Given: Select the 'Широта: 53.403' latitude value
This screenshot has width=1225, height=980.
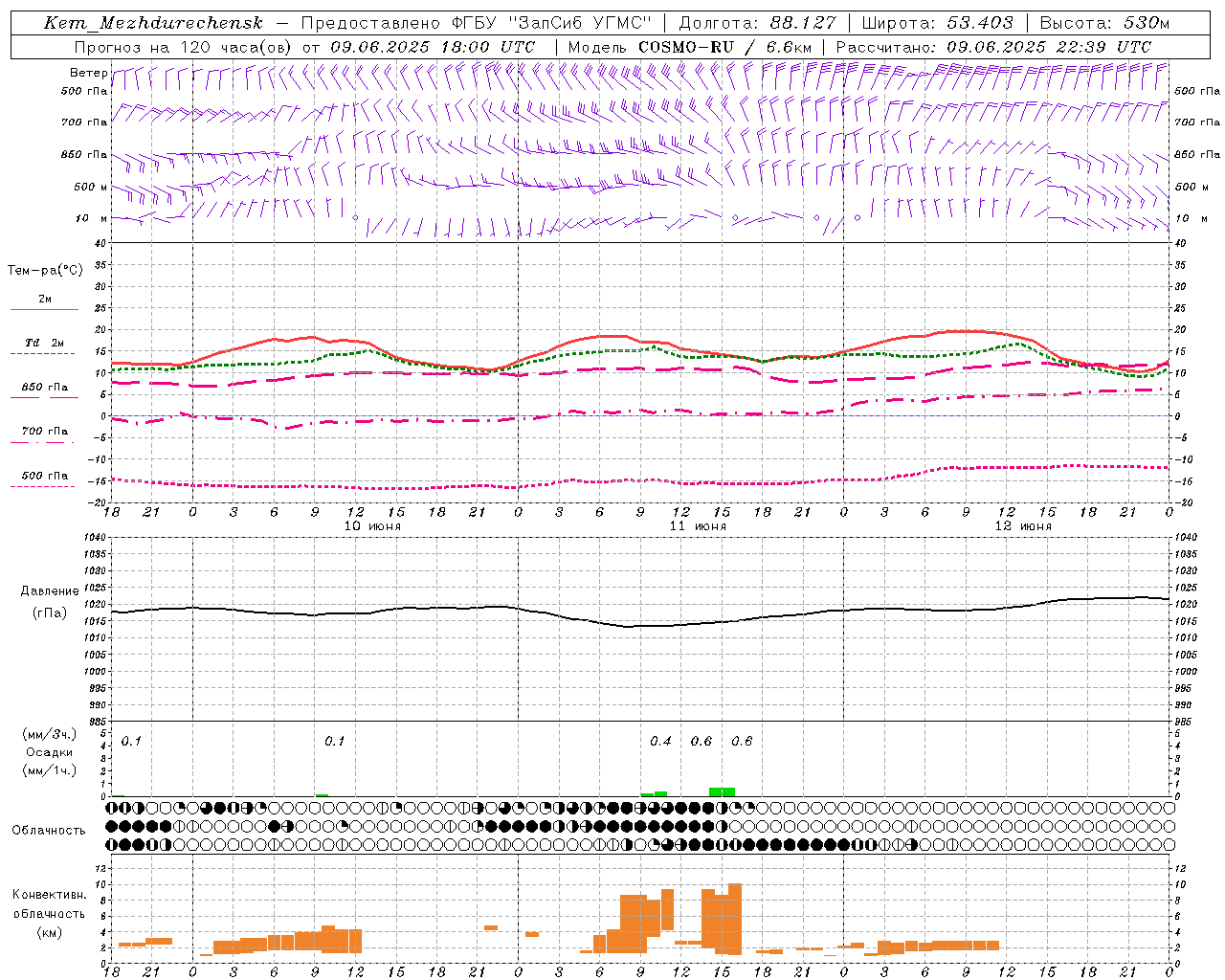Looking at the screenshot, I should click(x=937, y=23).
